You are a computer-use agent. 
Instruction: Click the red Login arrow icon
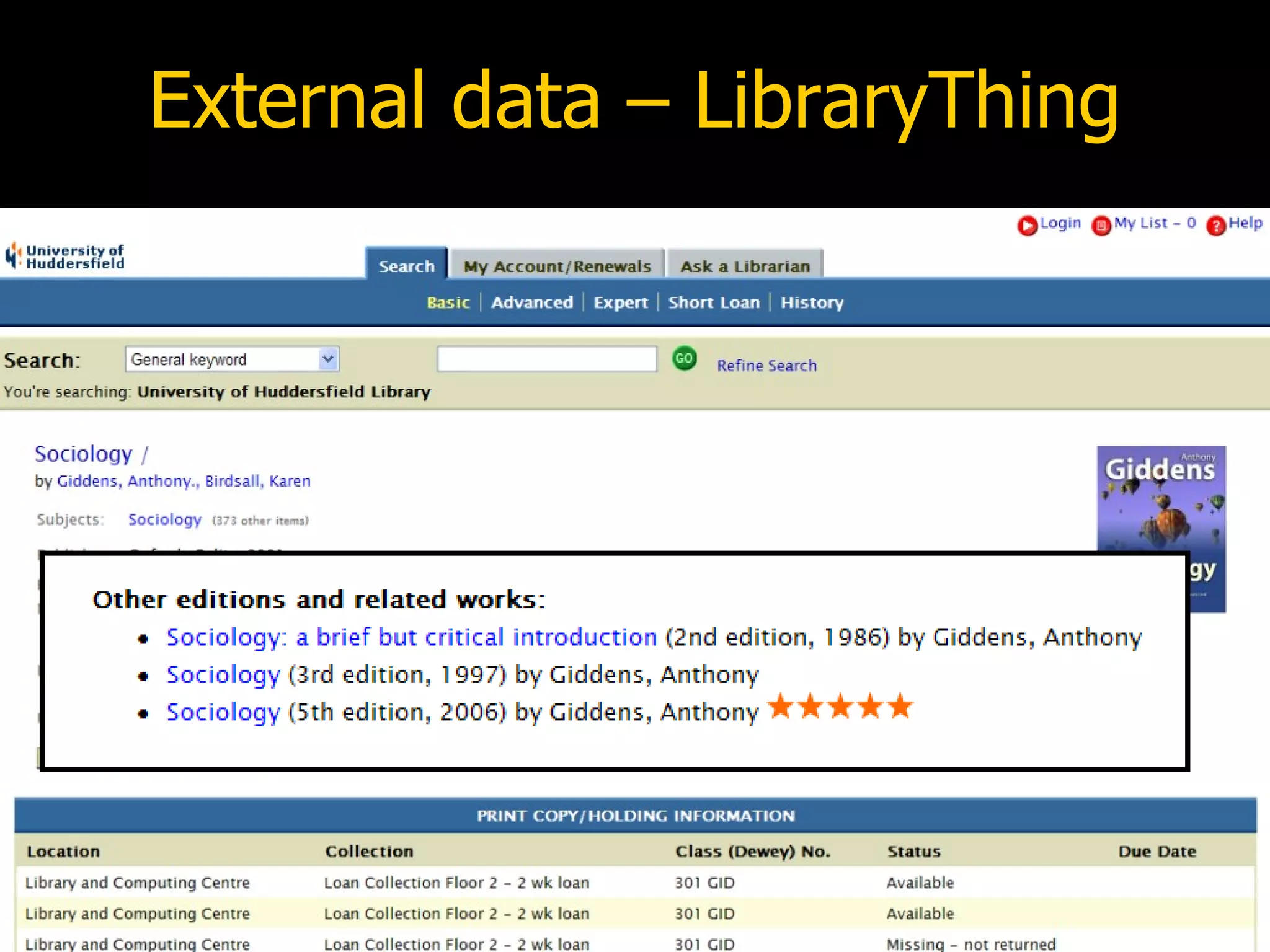pyautogui.click(x=1027, y=226)
